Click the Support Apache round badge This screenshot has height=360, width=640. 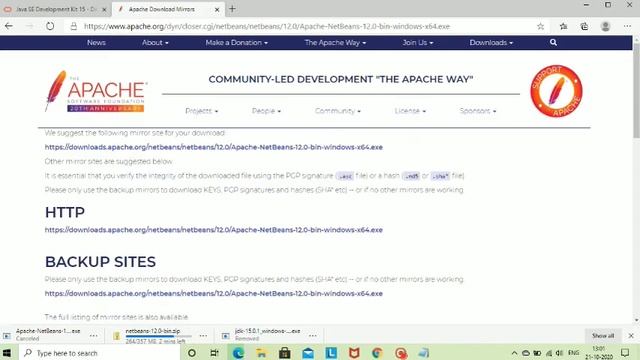pyautogui.click(x=556, y=91)
